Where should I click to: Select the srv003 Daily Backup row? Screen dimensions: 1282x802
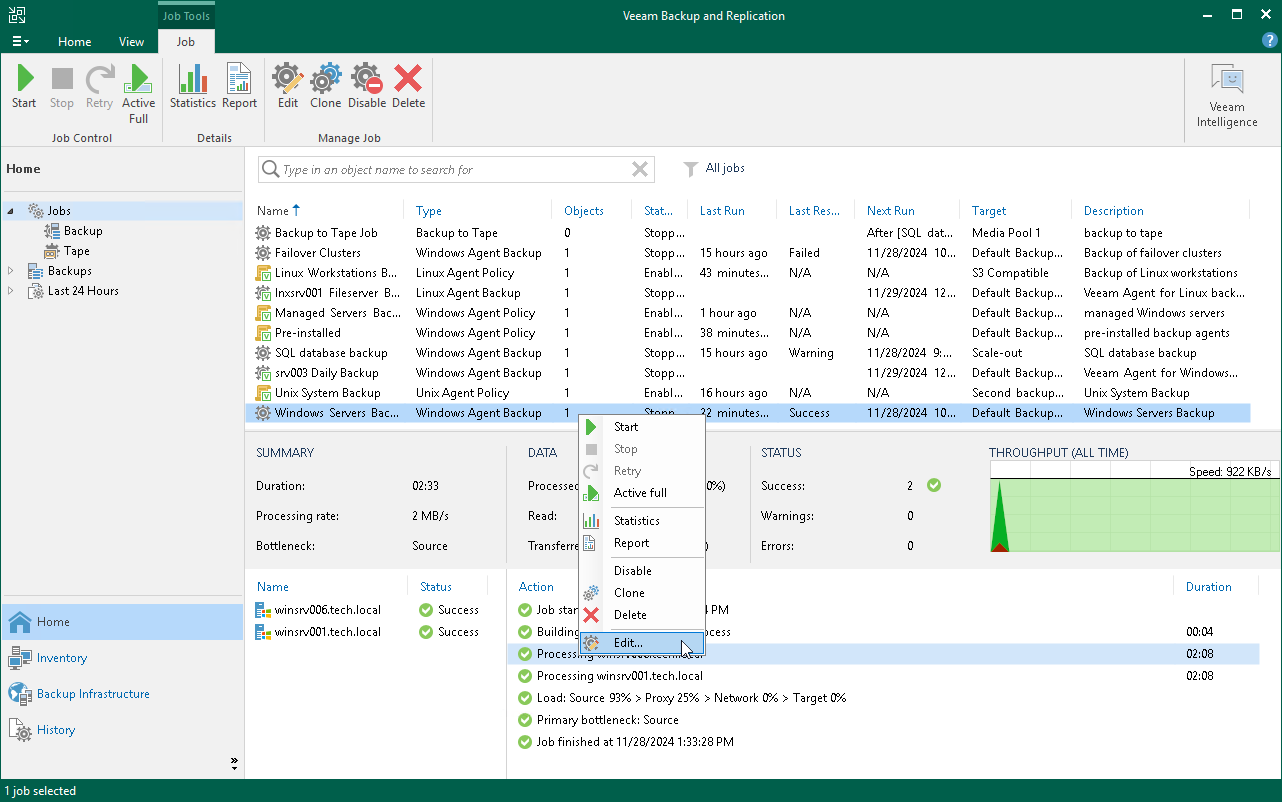tap(748, 373)
